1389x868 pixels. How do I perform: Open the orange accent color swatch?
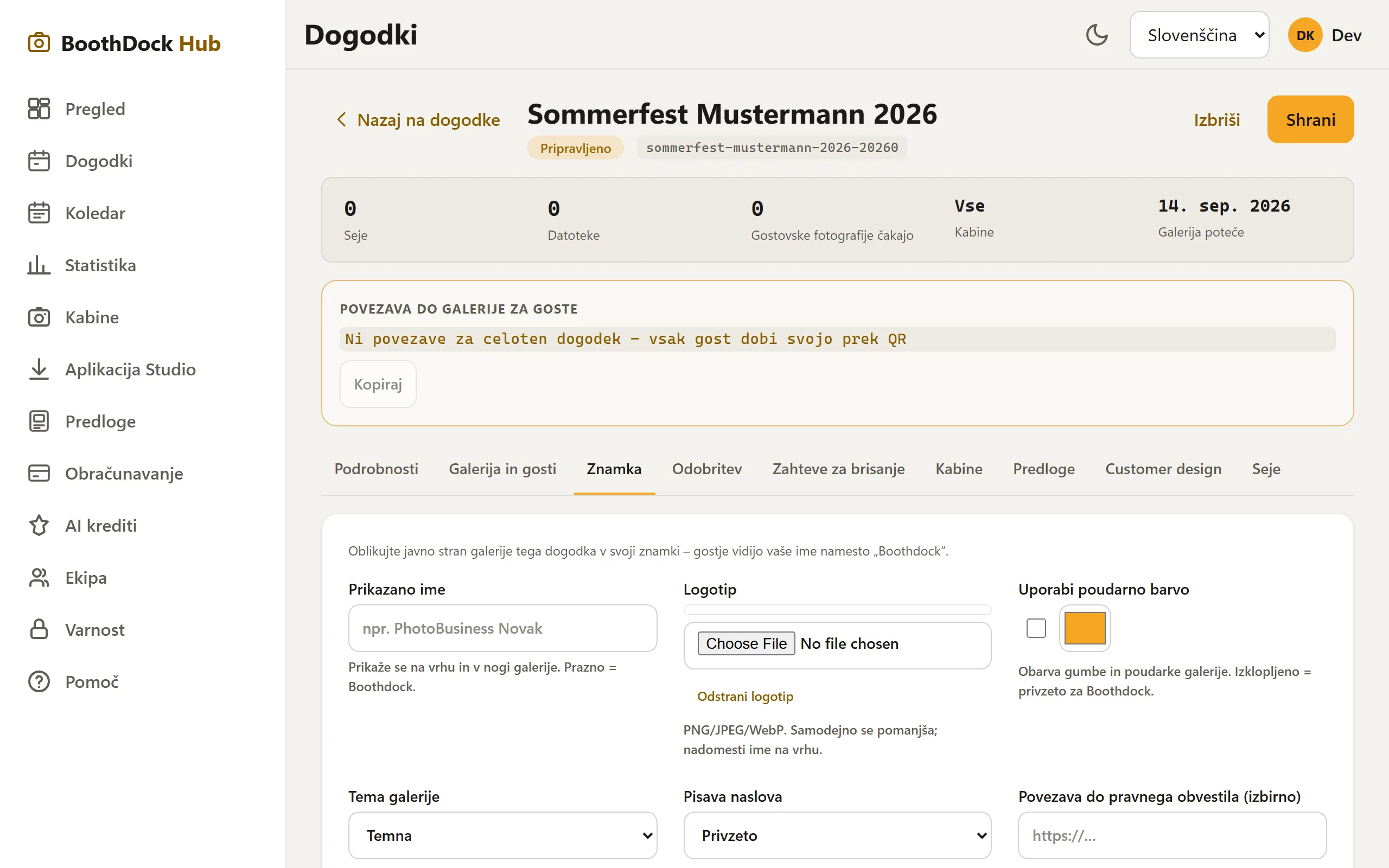[1085, 628]
